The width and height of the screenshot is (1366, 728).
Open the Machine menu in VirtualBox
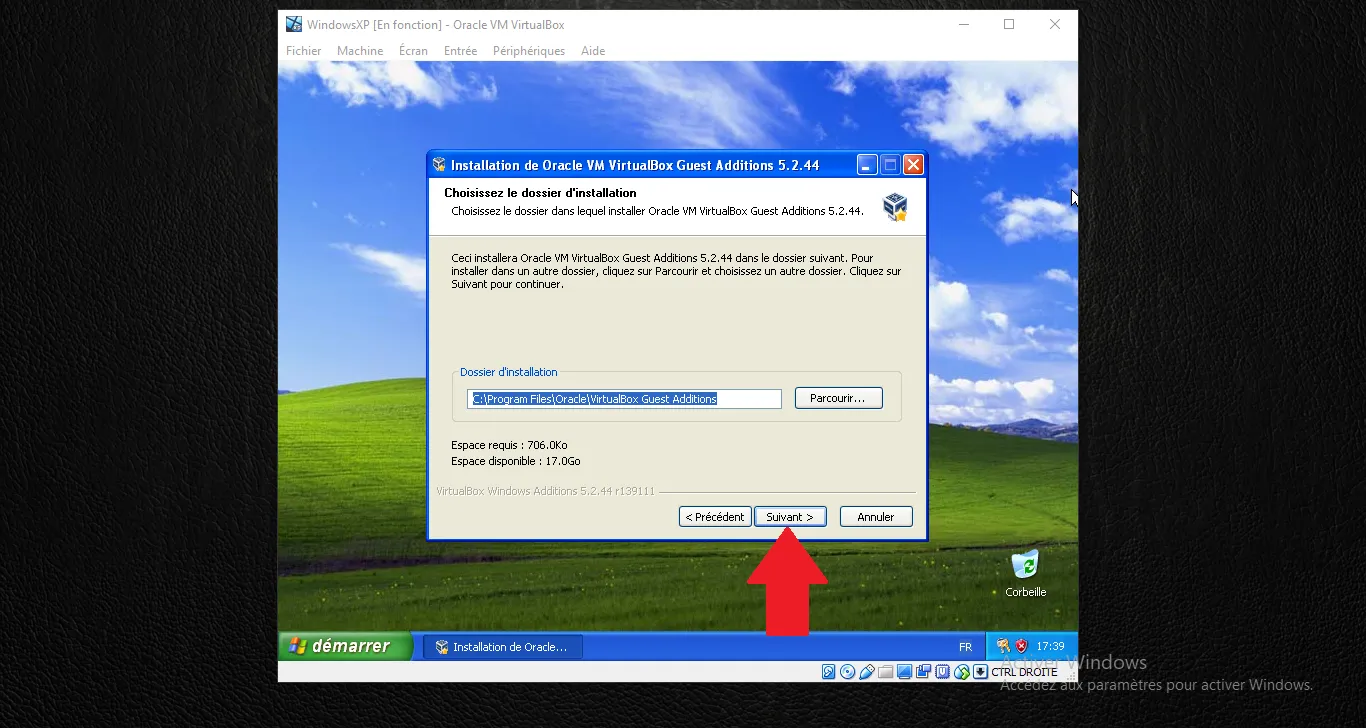pyautogui.click(x=359, y=50)
